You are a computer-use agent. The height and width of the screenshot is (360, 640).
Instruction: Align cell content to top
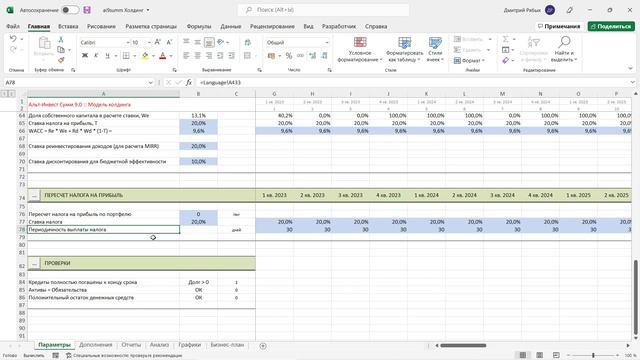coord(186,42)
